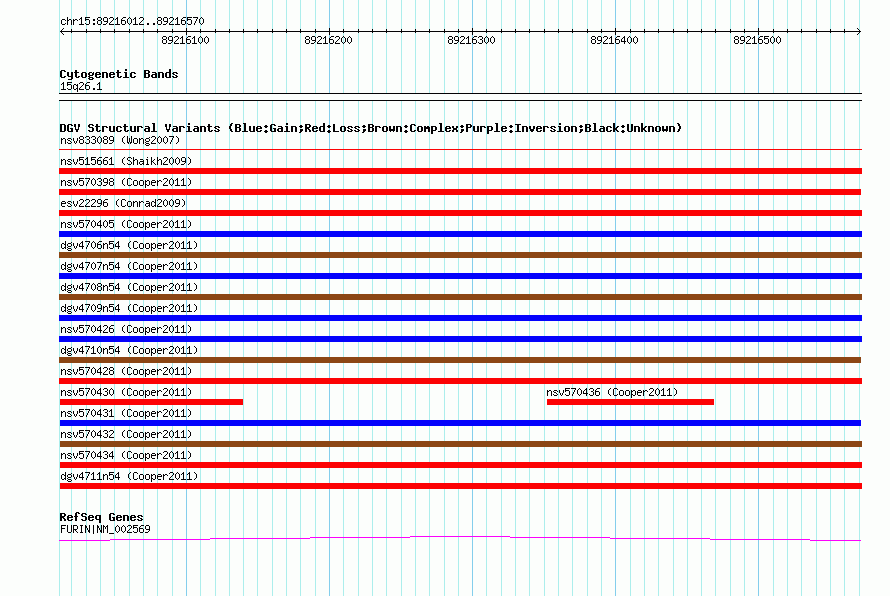Click the nsv570434 (Cooper2011) label
The width and height of the screenshot is (890, 596).
[x=126, y=455]
